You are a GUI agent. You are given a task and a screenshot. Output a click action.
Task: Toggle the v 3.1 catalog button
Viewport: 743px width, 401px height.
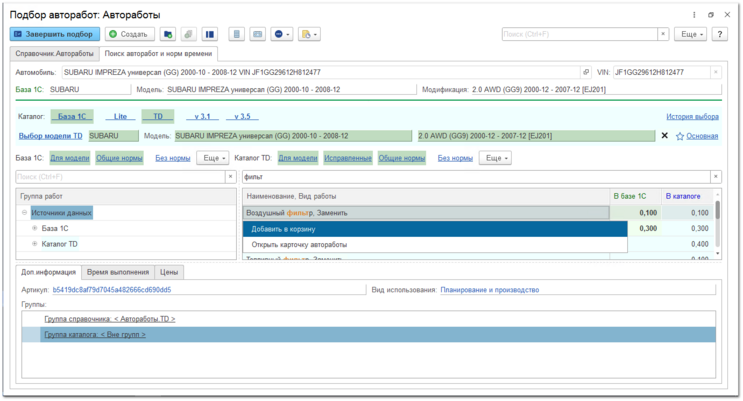[202, 116]
